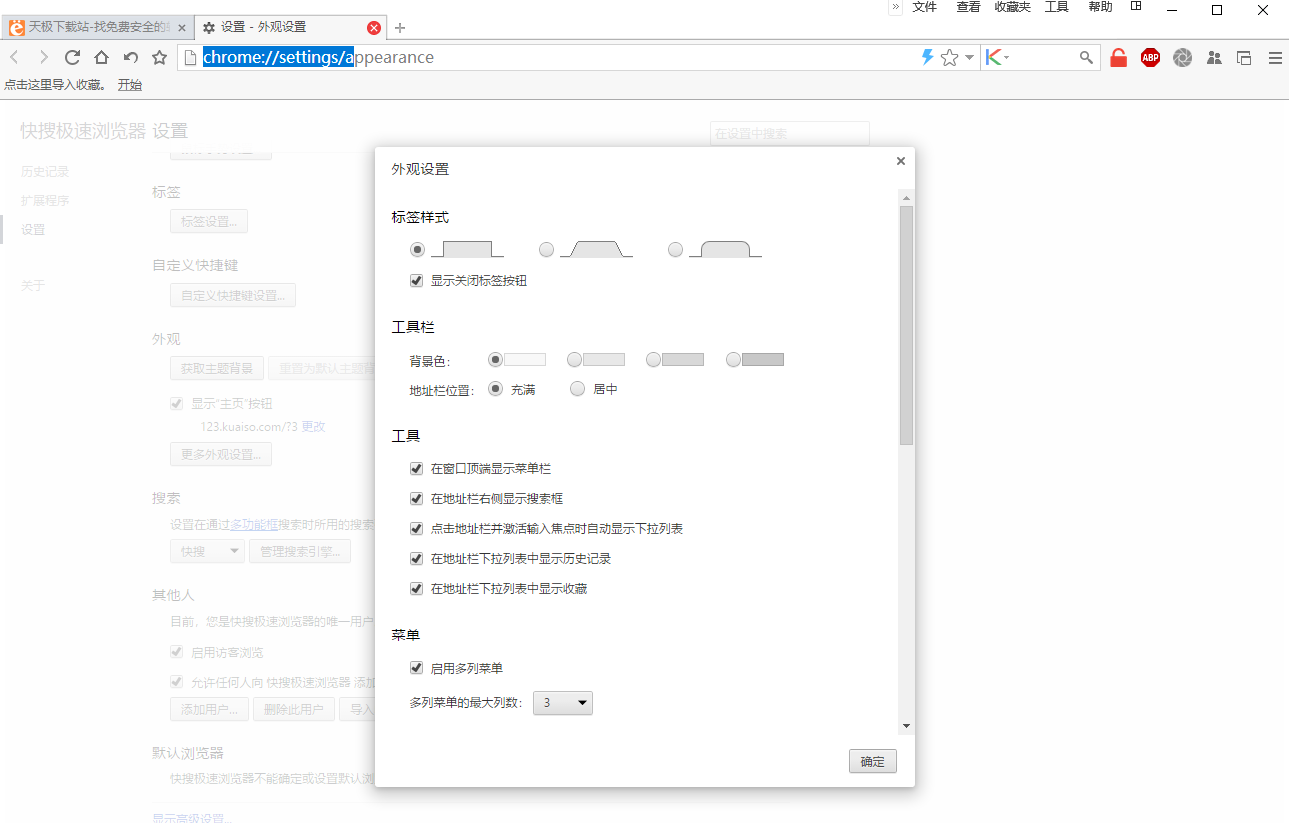Open the 快搜 search engine dropdown

click(207, 550)
